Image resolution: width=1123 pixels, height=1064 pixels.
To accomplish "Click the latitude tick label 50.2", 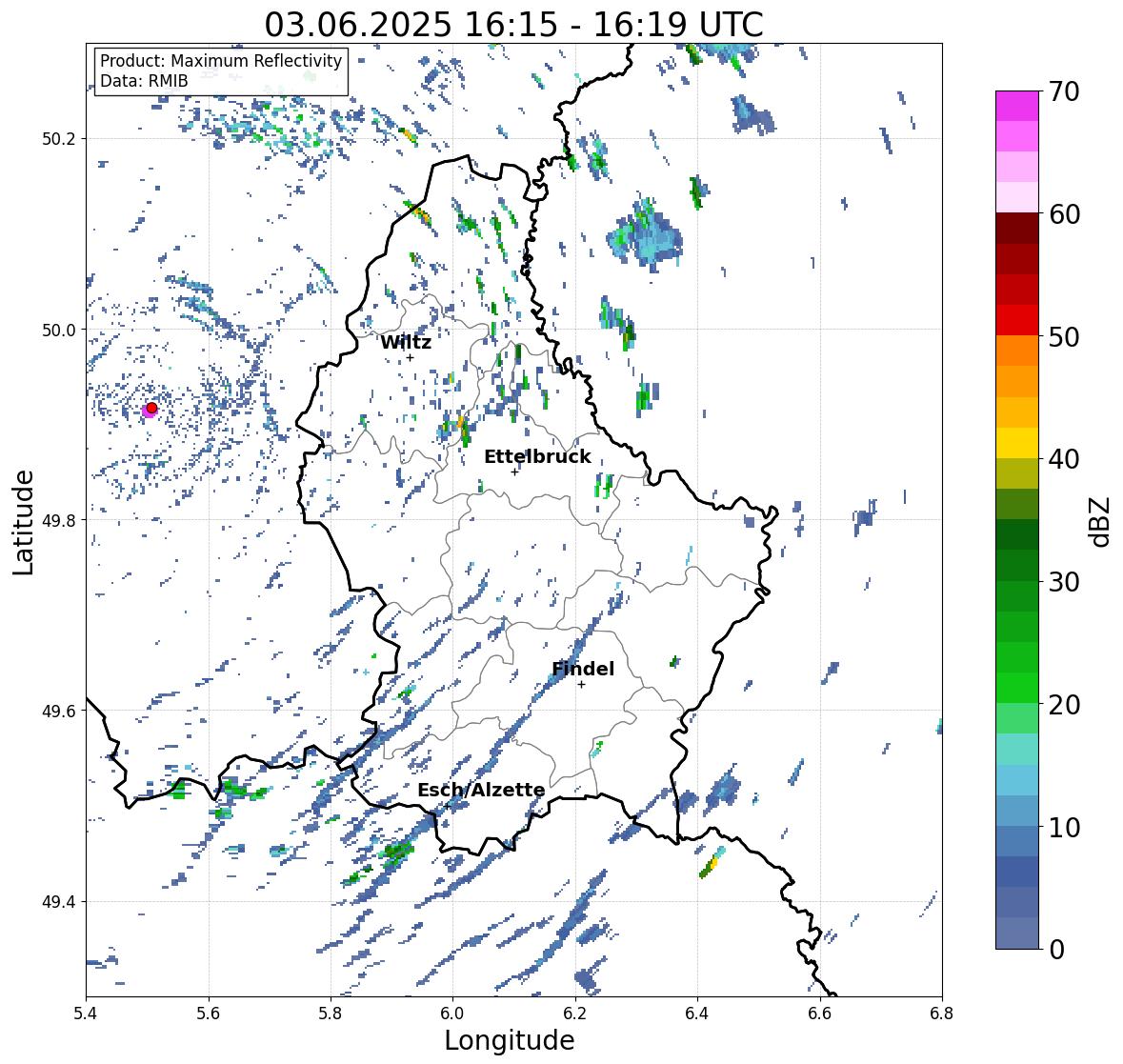I will tap(59, 139).
